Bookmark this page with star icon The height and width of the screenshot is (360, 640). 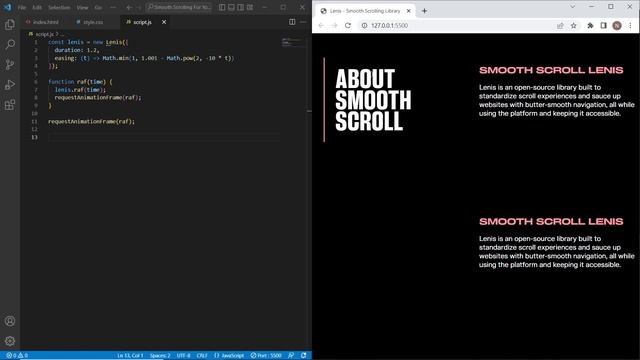pos(573,25)
